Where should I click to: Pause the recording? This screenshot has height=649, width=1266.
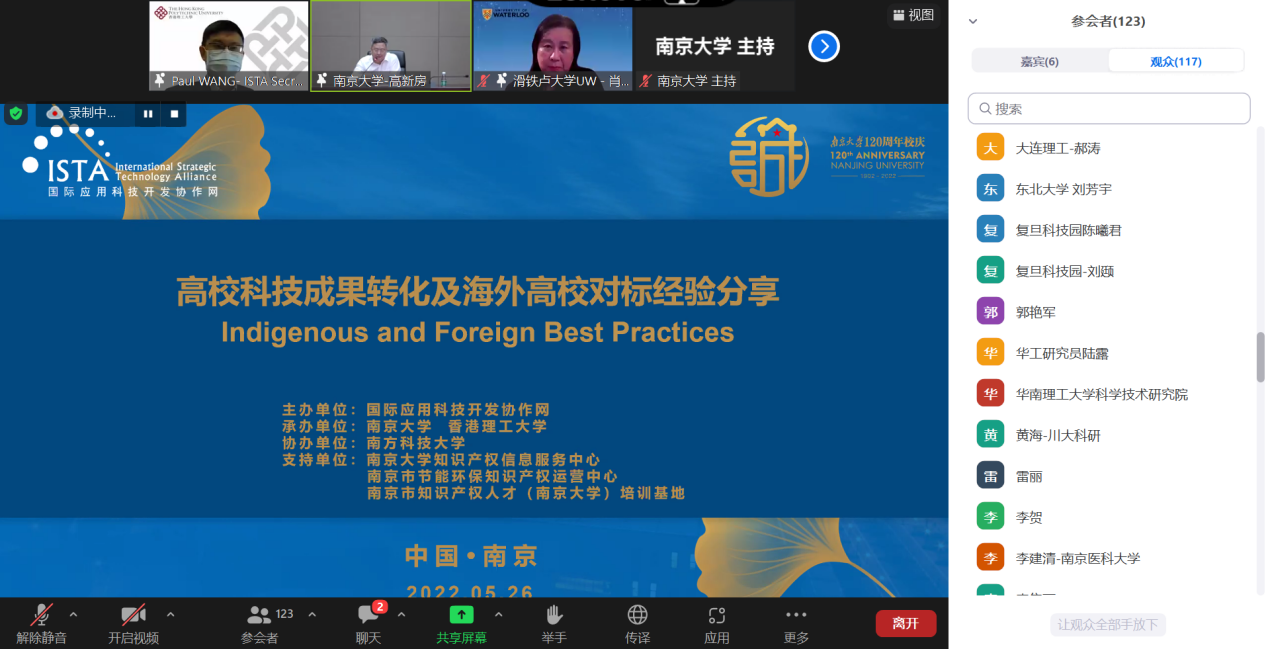148,114
